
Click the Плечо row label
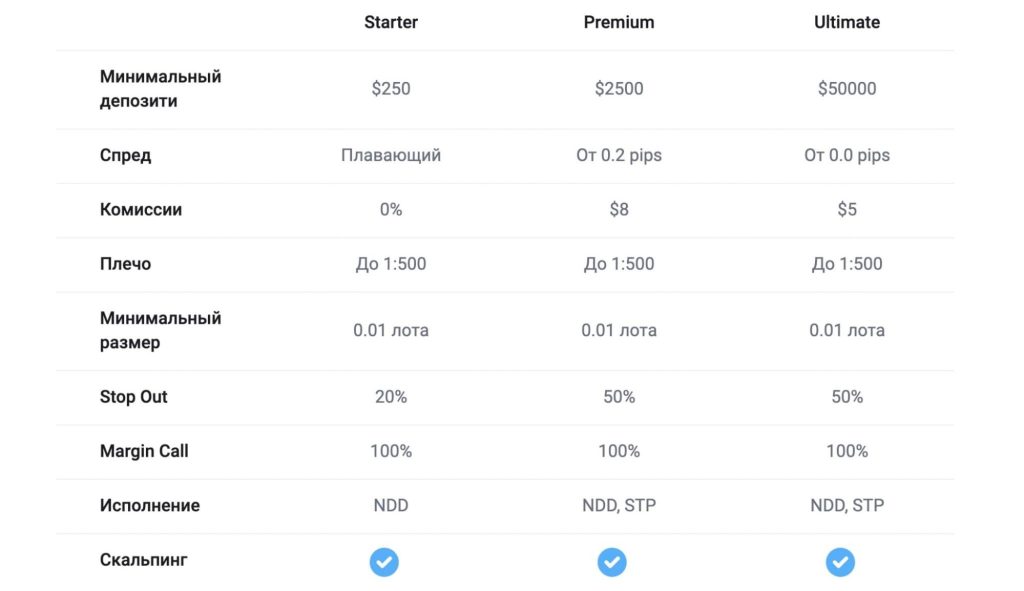pyautogui.click(x=125, y=264)
